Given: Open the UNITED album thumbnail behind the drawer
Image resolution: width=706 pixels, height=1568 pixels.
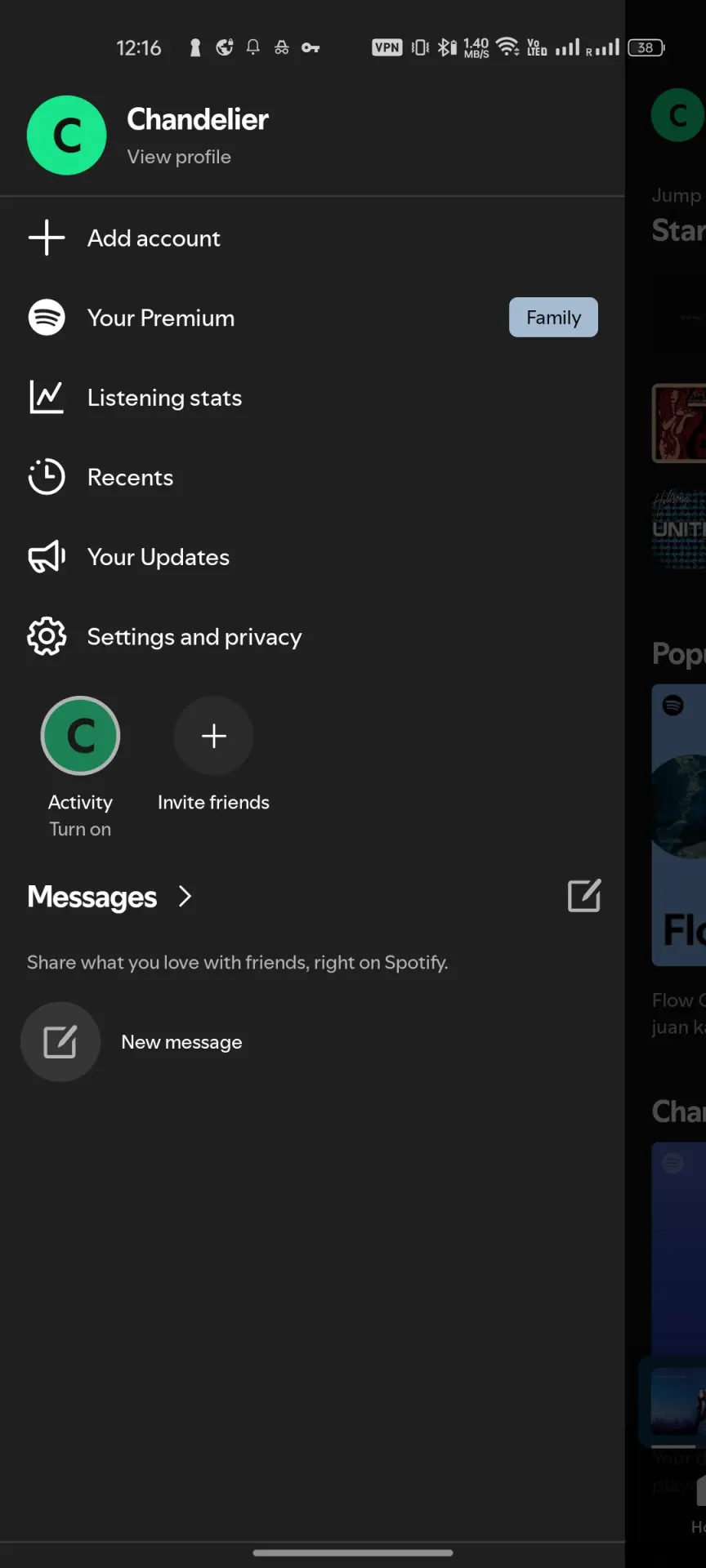Looking at the screenshot, I should tap(679, 528).
